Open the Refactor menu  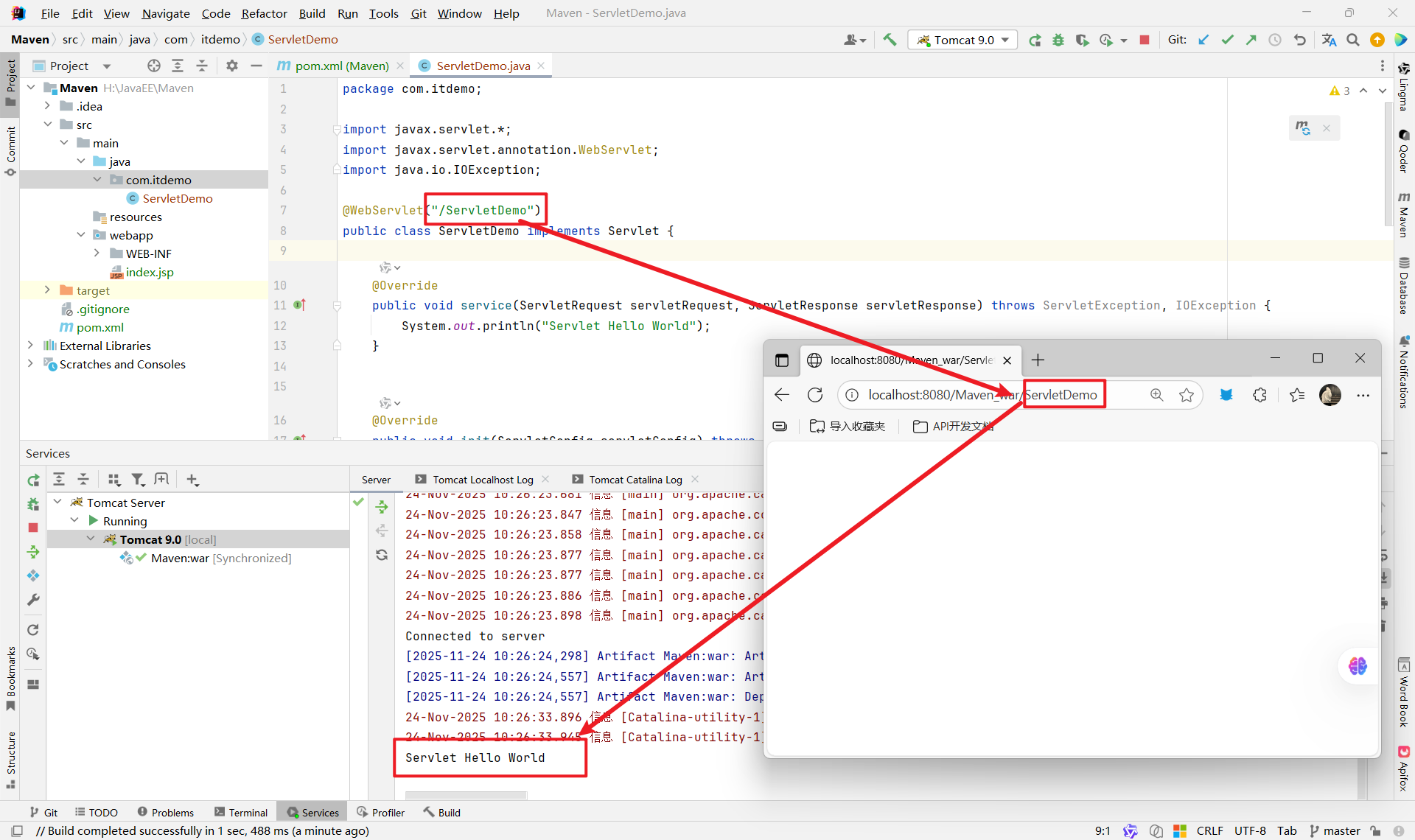tap(264, 13)
